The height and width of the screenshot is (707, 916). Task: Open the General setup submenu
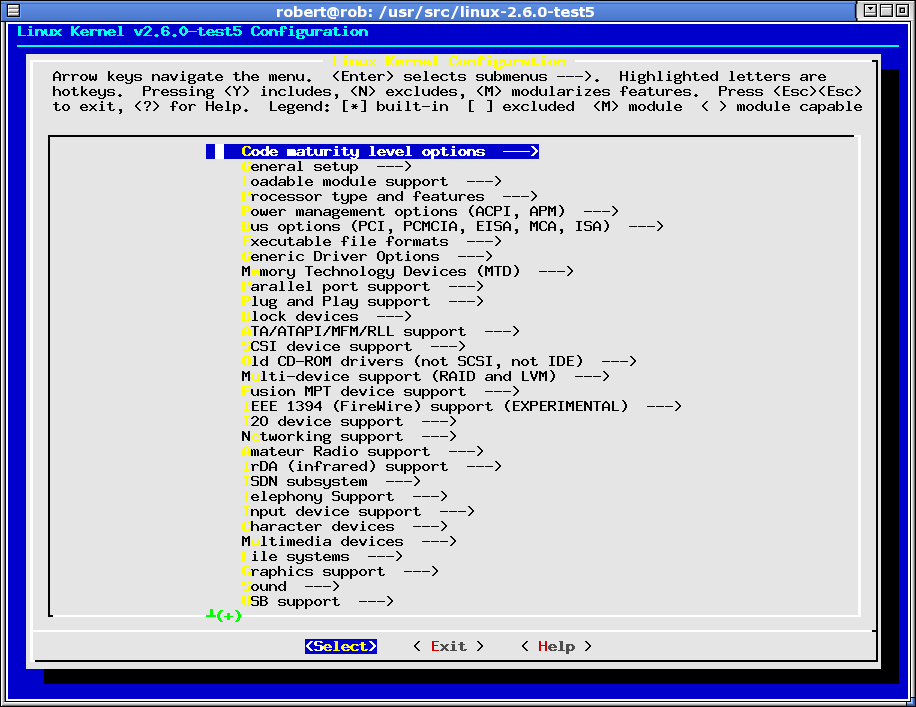[327, 167]
